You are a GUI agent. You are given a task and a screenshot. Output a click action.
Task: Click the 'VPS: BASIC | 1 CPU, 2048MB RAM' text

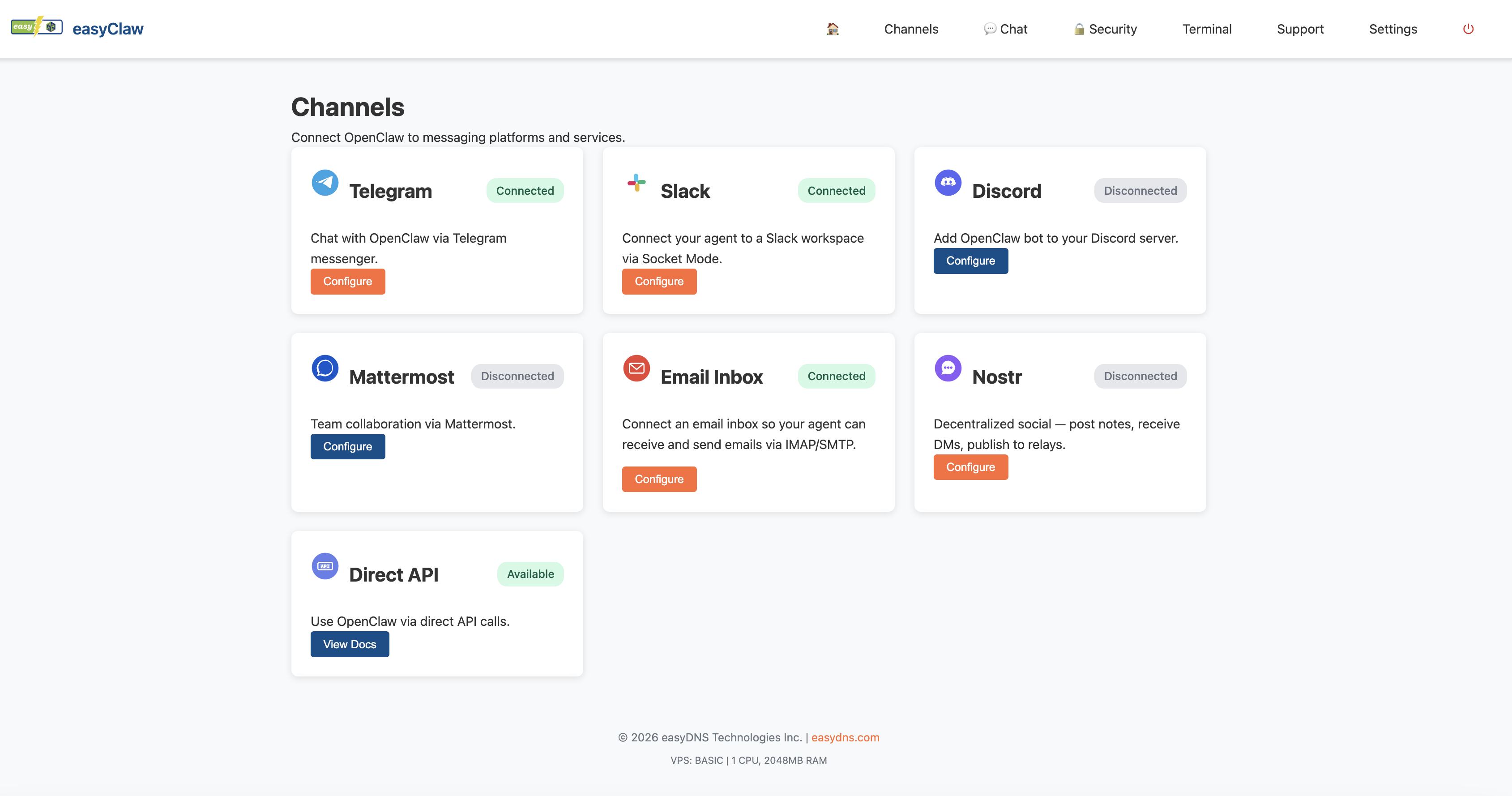tap(748, 760)
